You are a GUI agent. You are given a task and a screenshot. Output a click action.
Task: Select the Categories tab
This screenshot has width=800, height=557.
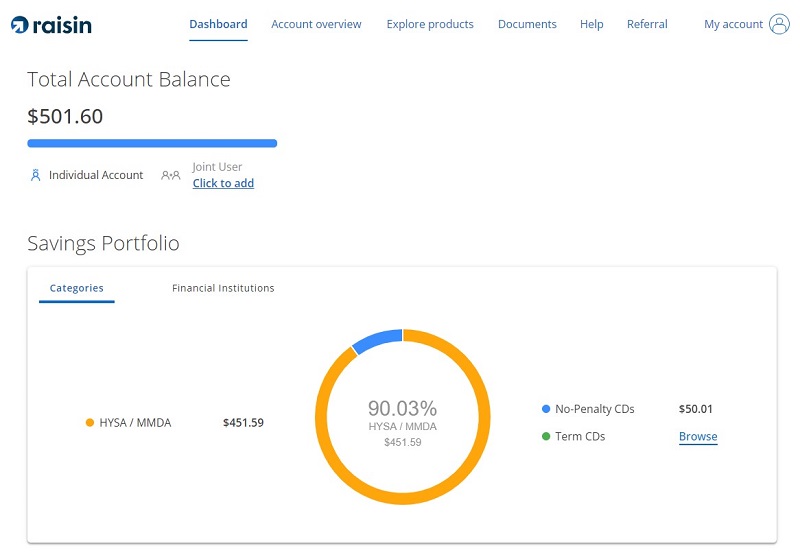76,288
